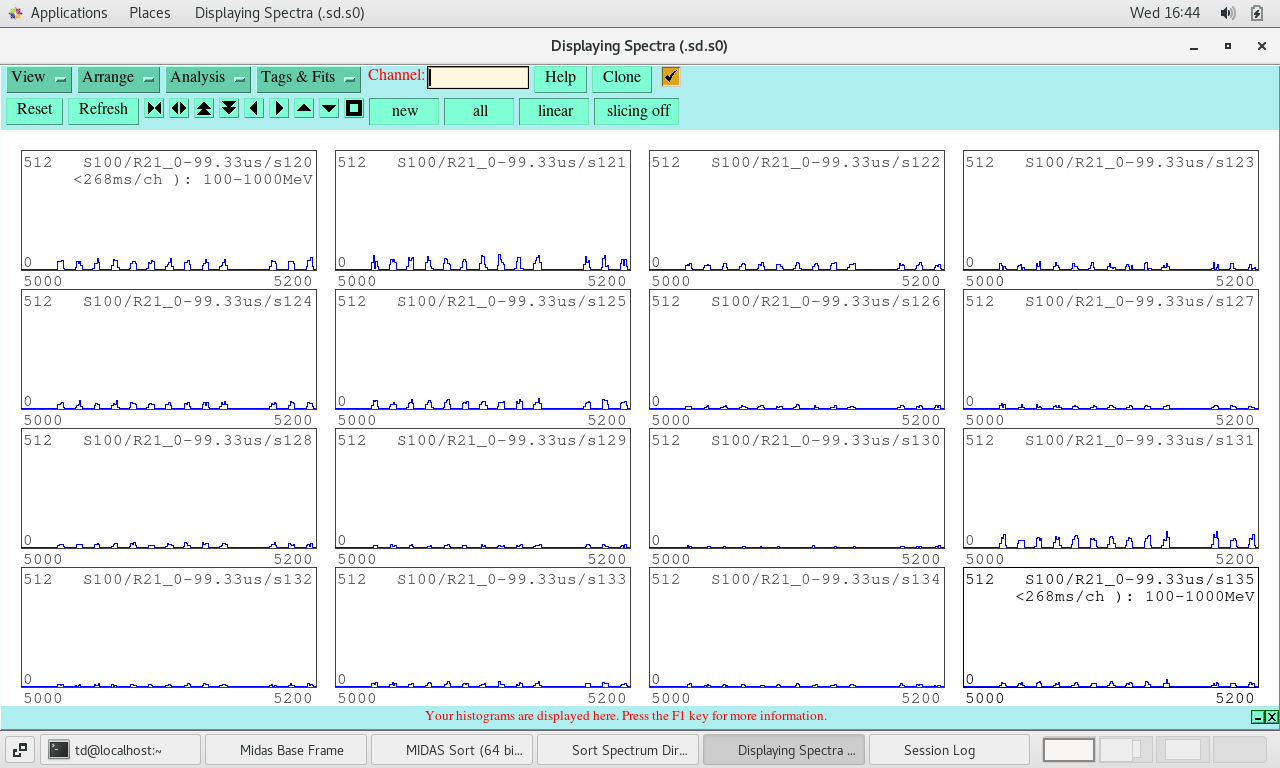Image resolution: width=1280 pixels, height=768 pixels.
Task: Click the Refresh button
Action: pyautogui.click(x=103, y=110)
